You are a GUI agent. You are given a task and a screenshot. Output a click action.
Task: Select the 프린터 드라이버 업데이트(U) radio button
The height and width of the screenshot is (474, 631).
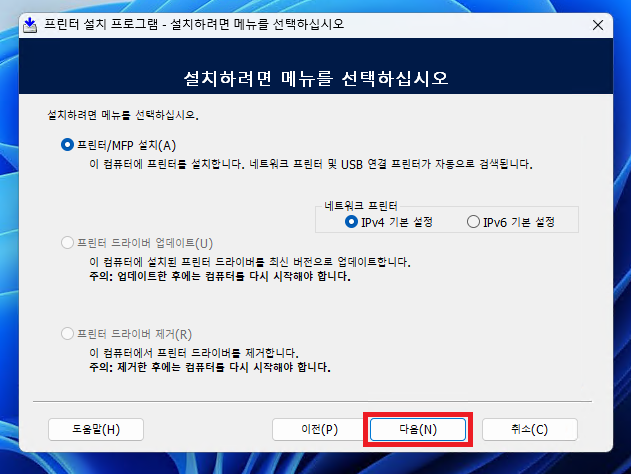[68, 243]
